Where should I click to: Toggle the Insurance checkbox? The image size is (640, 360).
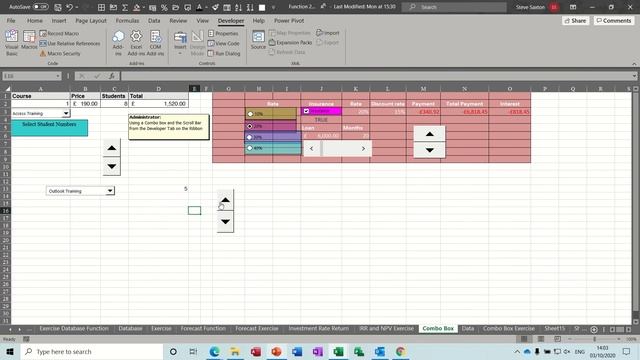(x=306, y=111)
